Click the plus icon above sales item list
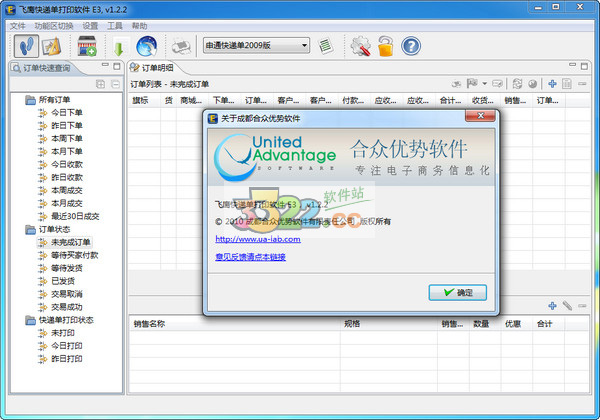 [552, 306]
